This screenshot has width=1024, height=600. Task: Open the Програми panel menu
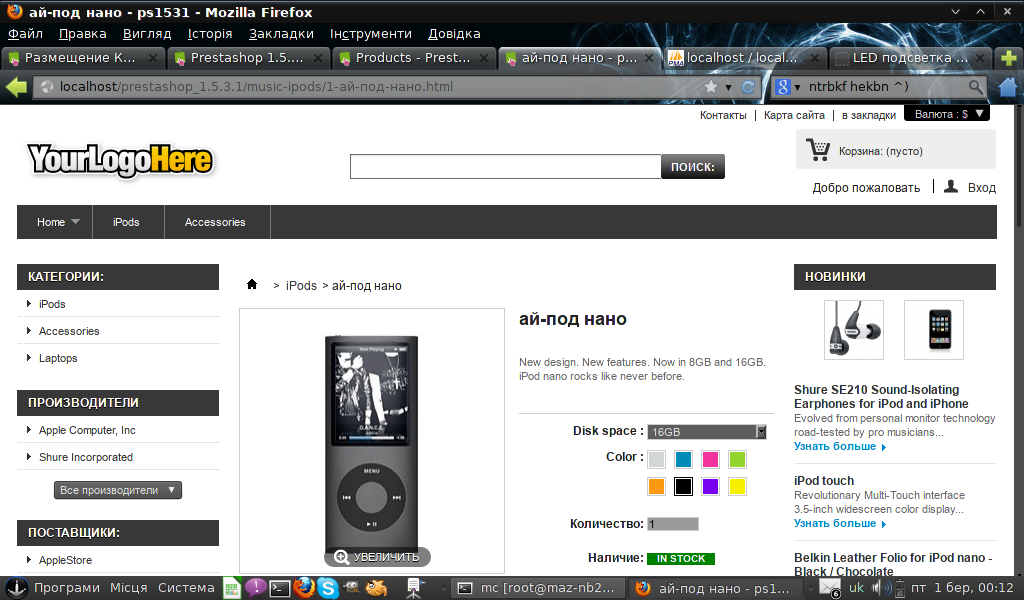point(67,588)
